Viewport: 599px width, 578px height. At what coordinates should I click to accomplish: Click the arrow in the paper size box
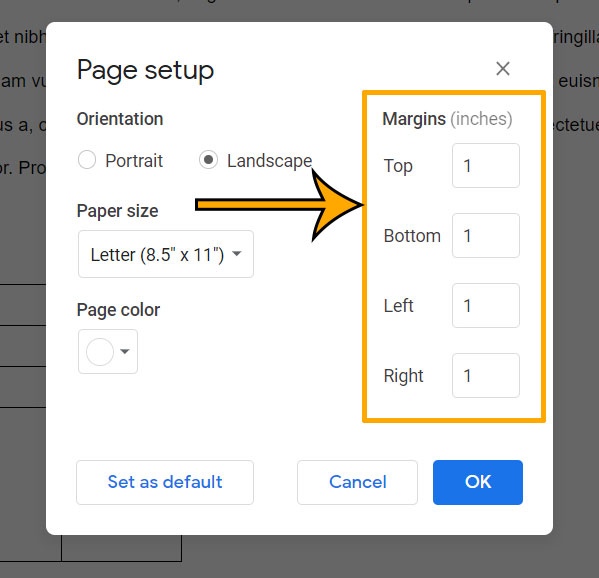pos(237,254)
